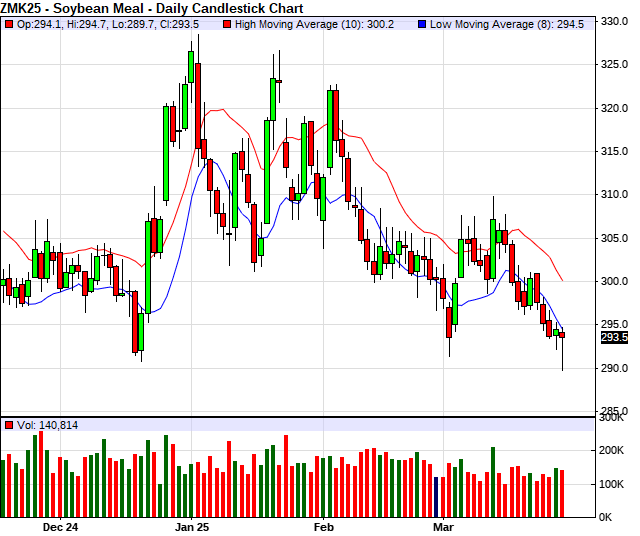Screen dimensions: 640x536
Task: Click the Mar date label
Action: 445,525
